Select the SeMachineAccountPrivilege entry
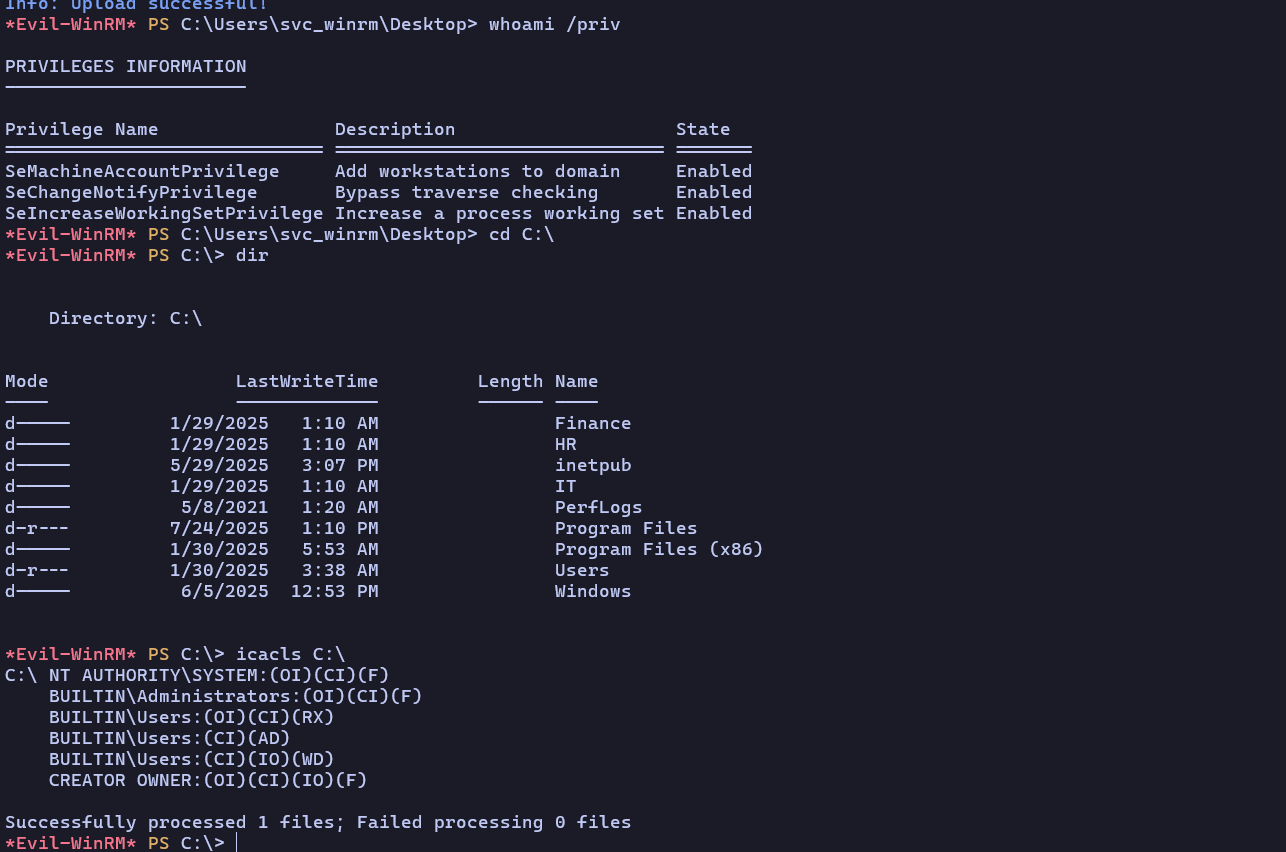This screenshot has height=852, width=1286. [142, 171]
